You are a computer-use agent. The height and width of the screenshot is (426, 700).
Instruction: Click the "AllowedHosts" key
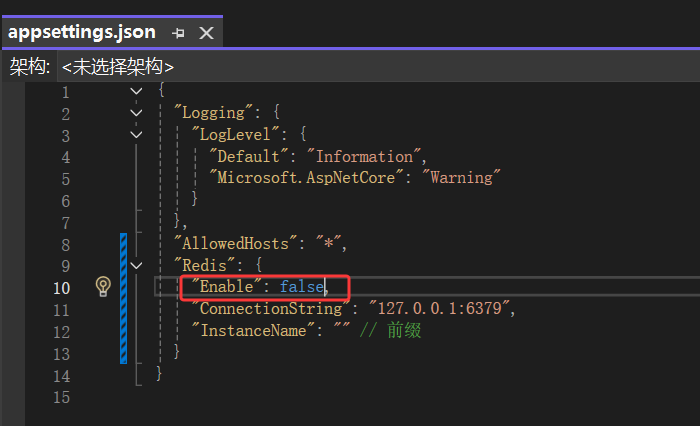236,244
